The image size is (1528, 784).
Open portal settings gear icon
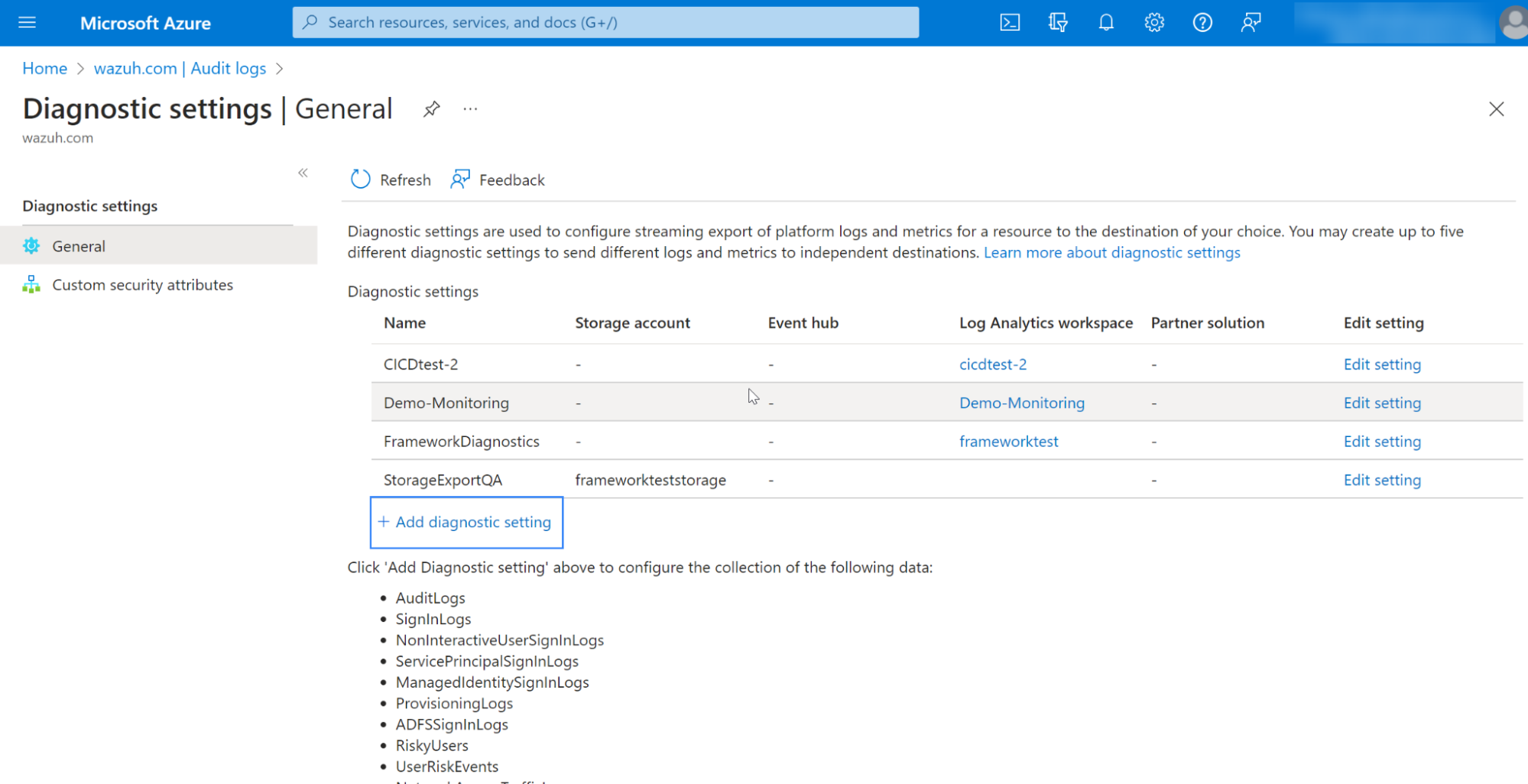1154,22
